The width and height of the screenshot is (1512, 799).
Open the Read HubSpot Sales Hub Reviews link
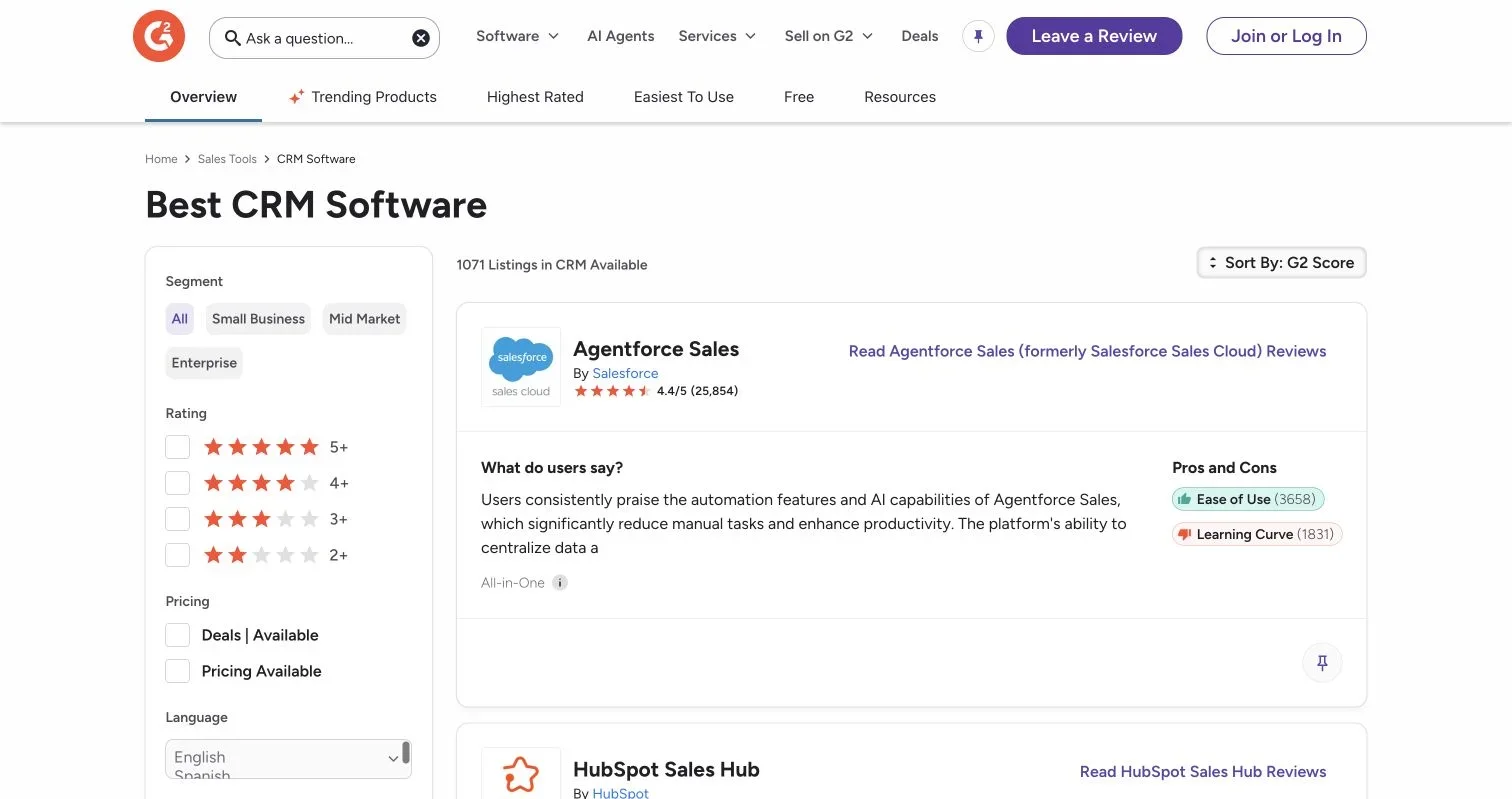click(1203, 772)
